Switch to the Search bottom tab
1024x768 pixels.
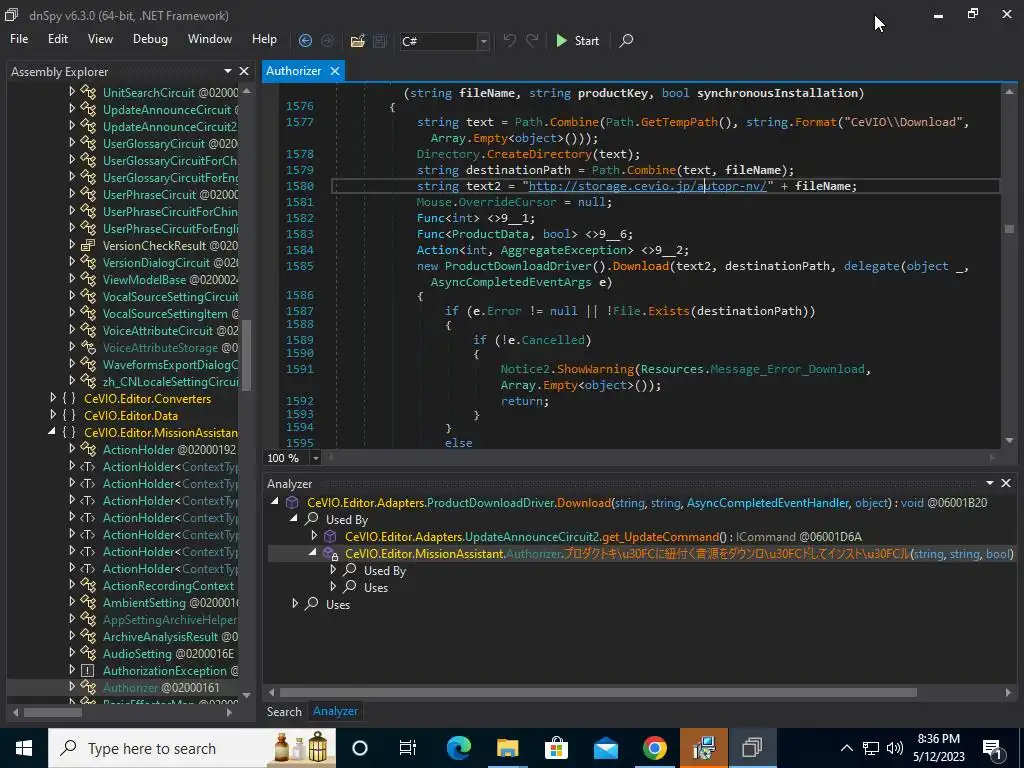(284, 711)
